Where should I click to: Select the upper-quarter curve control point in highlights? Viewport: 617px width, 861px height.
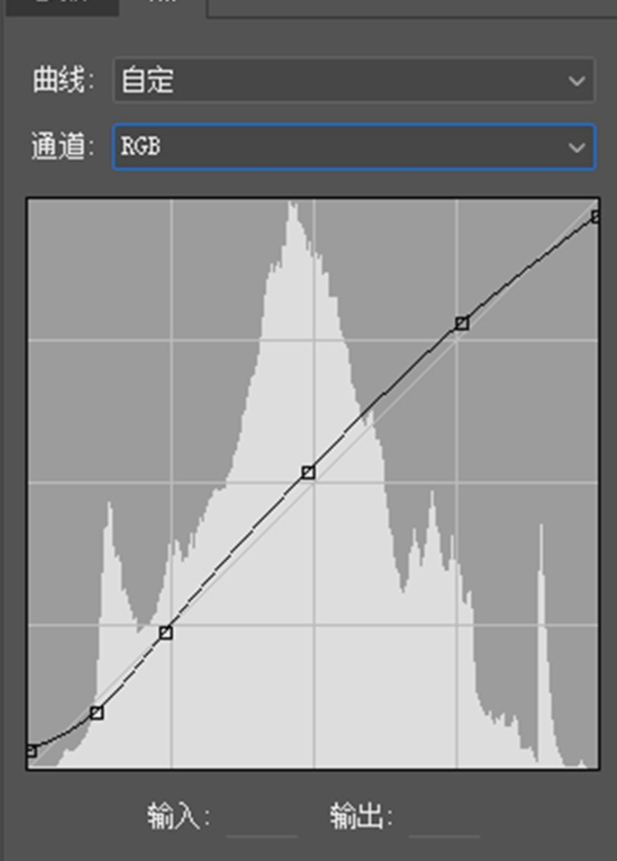coord(462,323)
